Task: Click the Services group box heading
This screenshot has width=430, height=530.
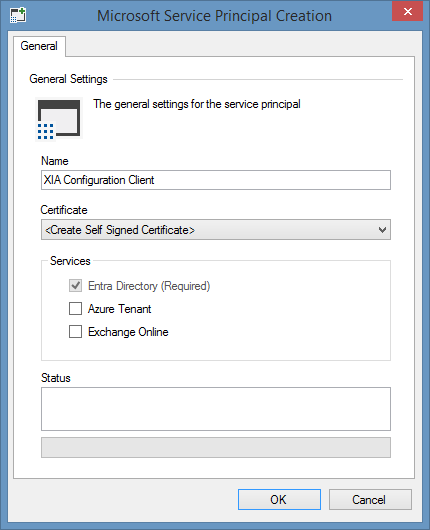Action: point(70,261)
